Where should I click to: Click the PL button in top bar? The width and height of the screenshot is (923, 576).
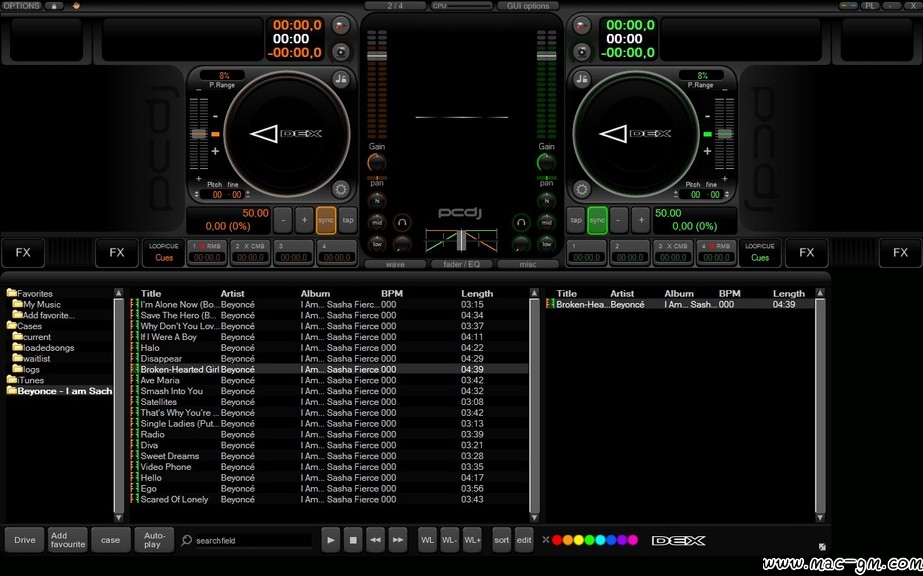pyautogui.click(x=869, y=6)
